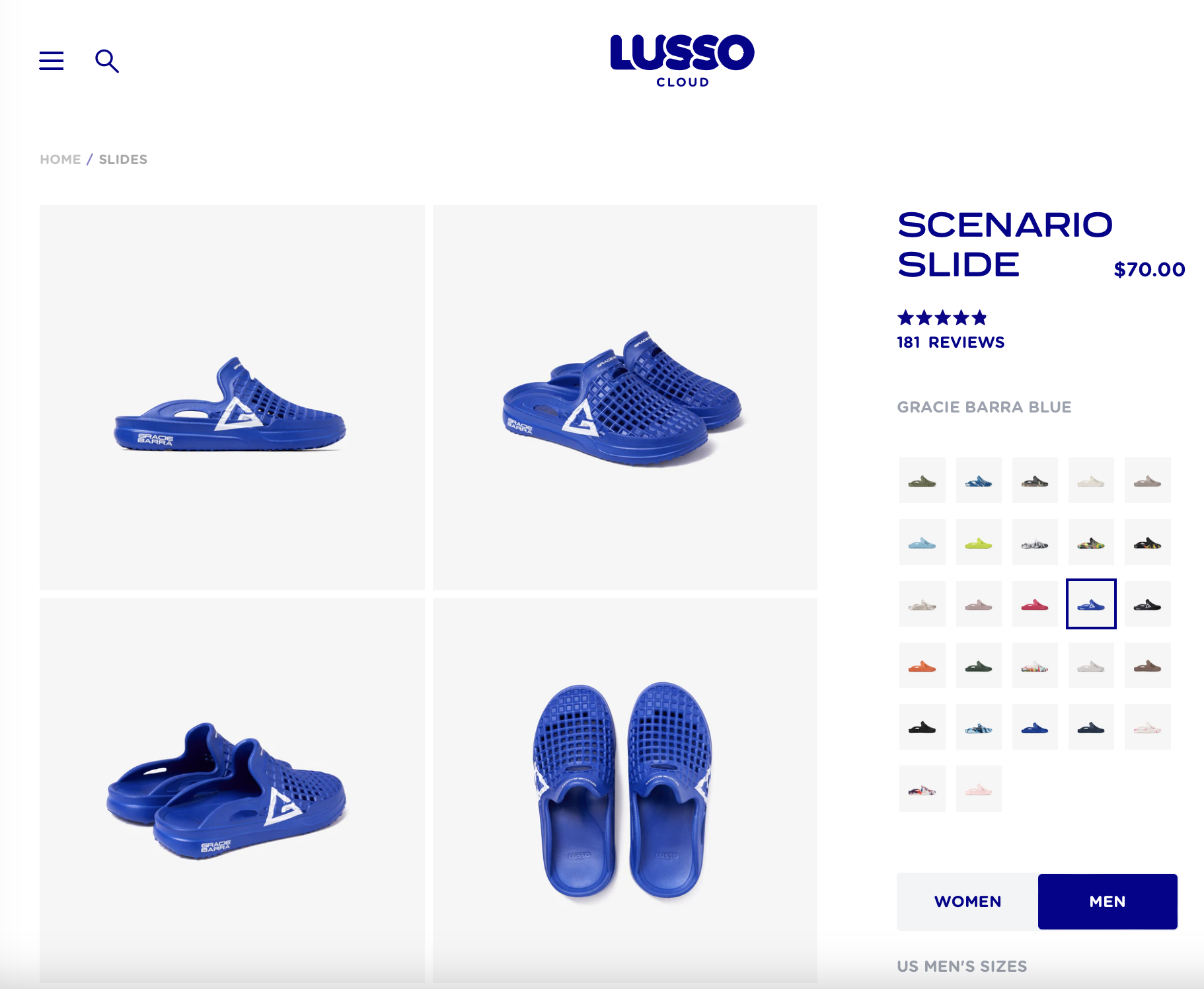Choose the light blue slide swatch
Screen dimensions: 1204x989
(x=922, y=542)
